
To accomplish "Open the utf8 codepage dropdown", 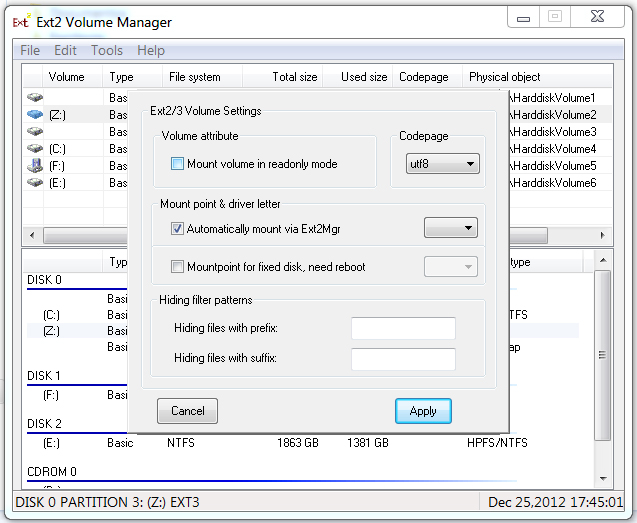I will [443, 164].
